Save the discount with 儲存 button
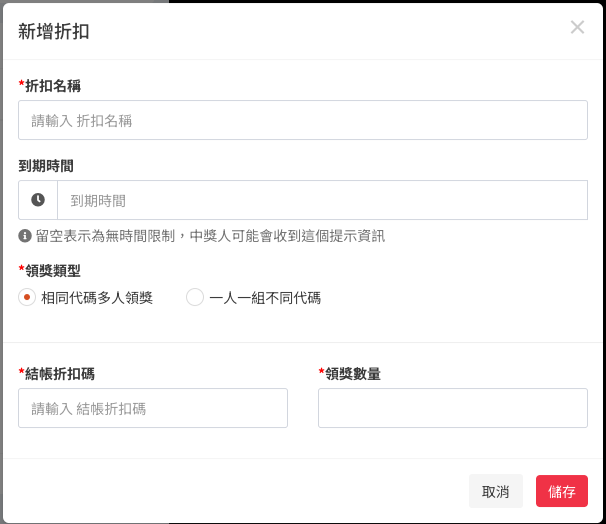The height and width of the screenshot is (524, 606). (x=561, y=491)
